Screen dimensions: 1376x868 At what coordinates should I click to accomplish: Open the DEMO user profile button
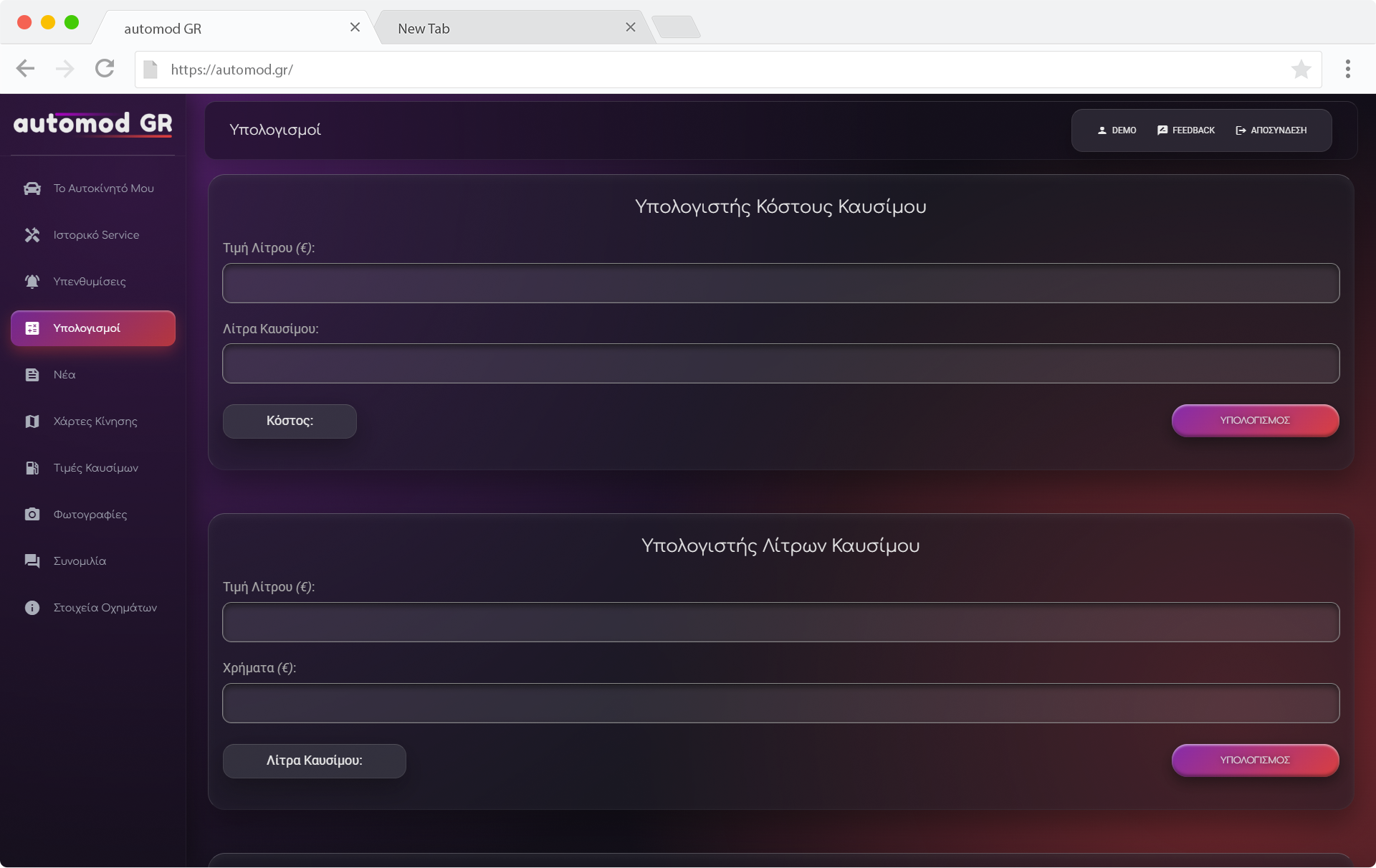pos(1117,130)
